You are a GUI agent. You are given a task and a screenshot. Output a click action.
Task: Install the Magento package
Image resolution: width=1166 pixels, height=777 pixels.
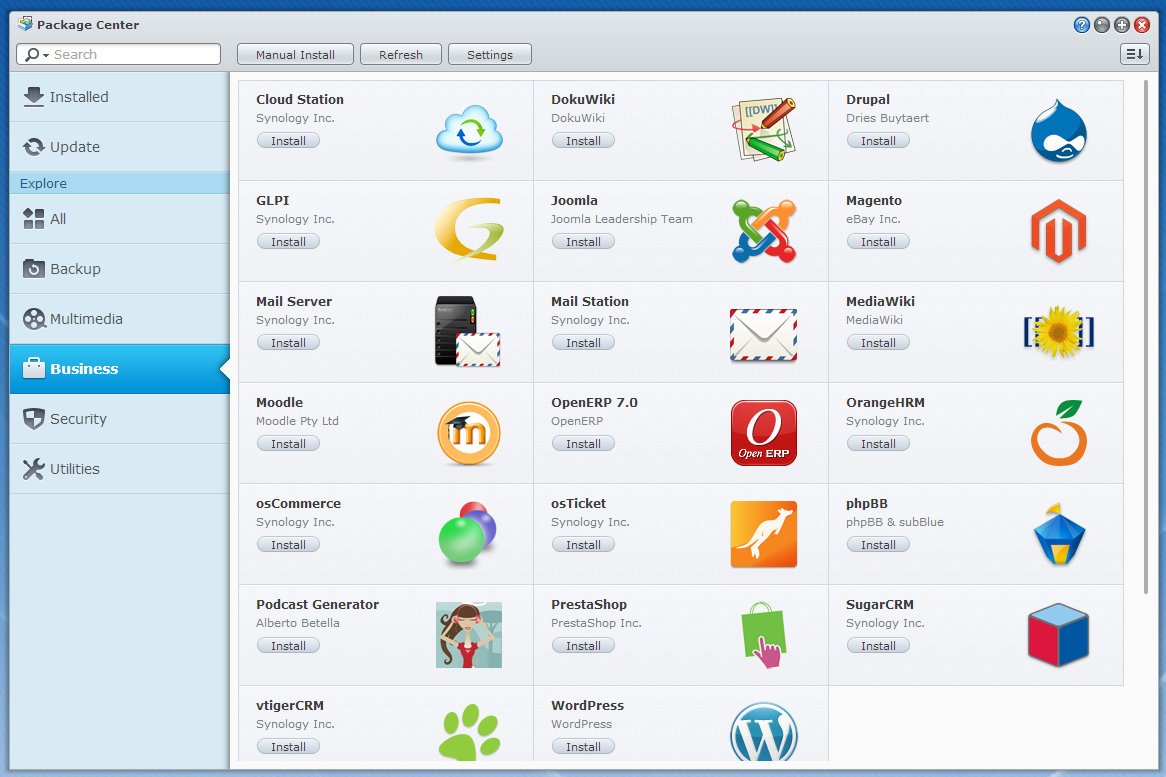pos(878,242)
